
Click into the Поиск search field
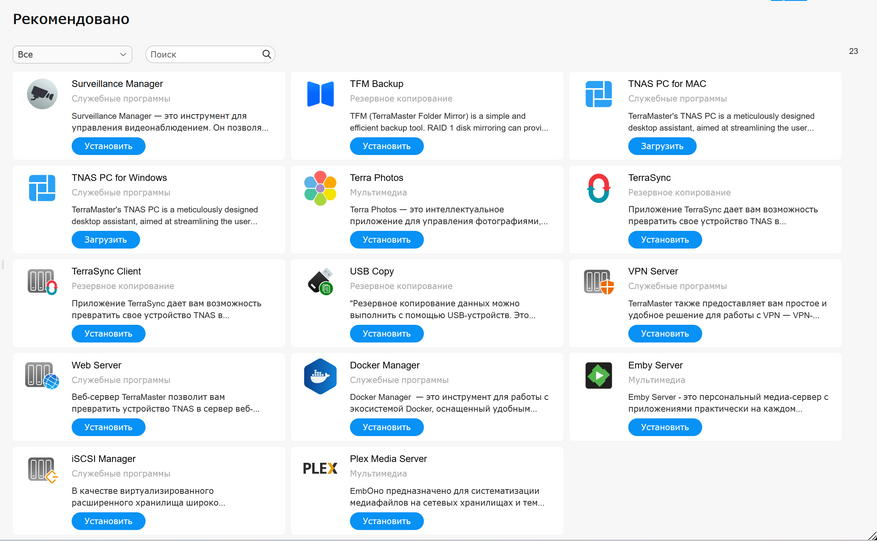click(203, 55)
